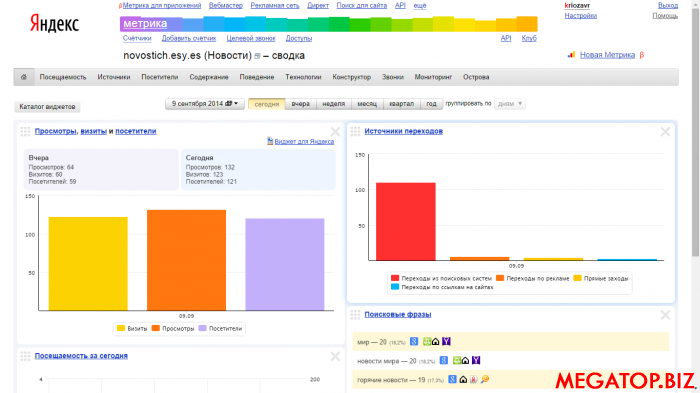Click Google icon in the новости мира row
The width and height of the screenshot is (700, 393).
pos(444,360)
